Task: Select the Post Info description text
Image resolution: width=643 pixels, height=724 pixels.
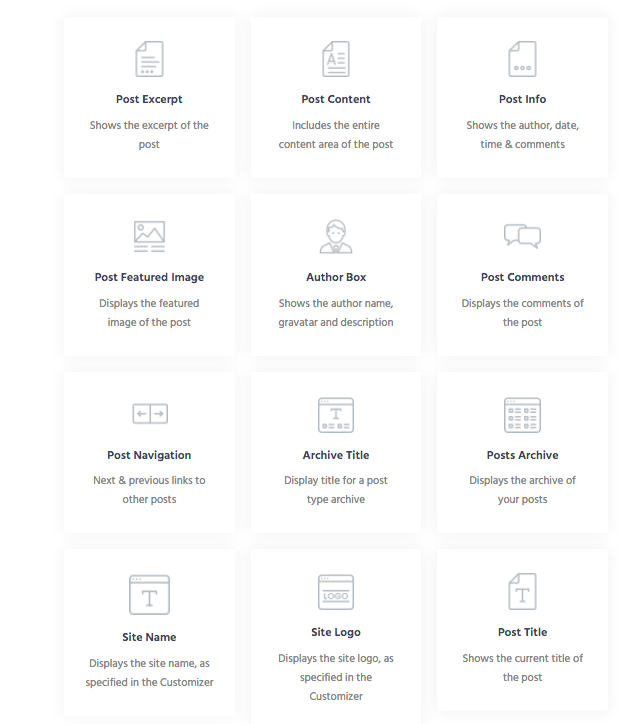Action: pyautogui.click(x=522, y=135)
